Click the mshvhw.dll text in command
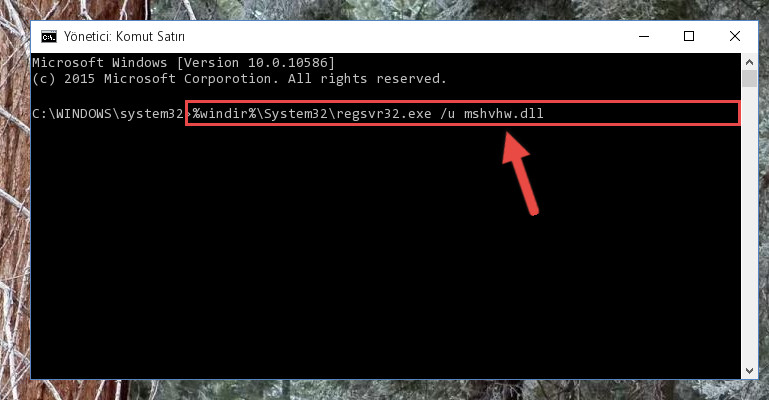The image size is (769, 400). coord(504,114)
